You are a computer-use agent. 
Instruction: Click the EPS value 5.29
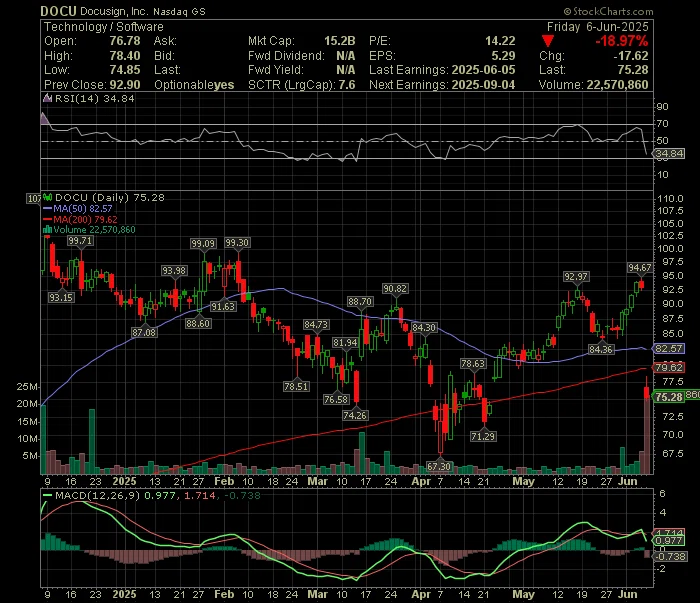pyautogui.click(x=503, y=56)
